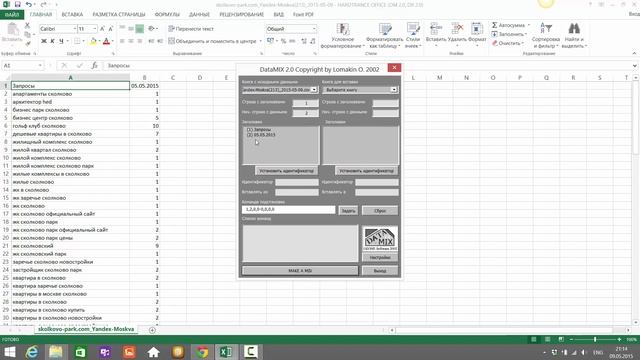Click the Insert cells (Вставить) icon
This screenshot has width=640, height=360.
[x=436, y=29]
